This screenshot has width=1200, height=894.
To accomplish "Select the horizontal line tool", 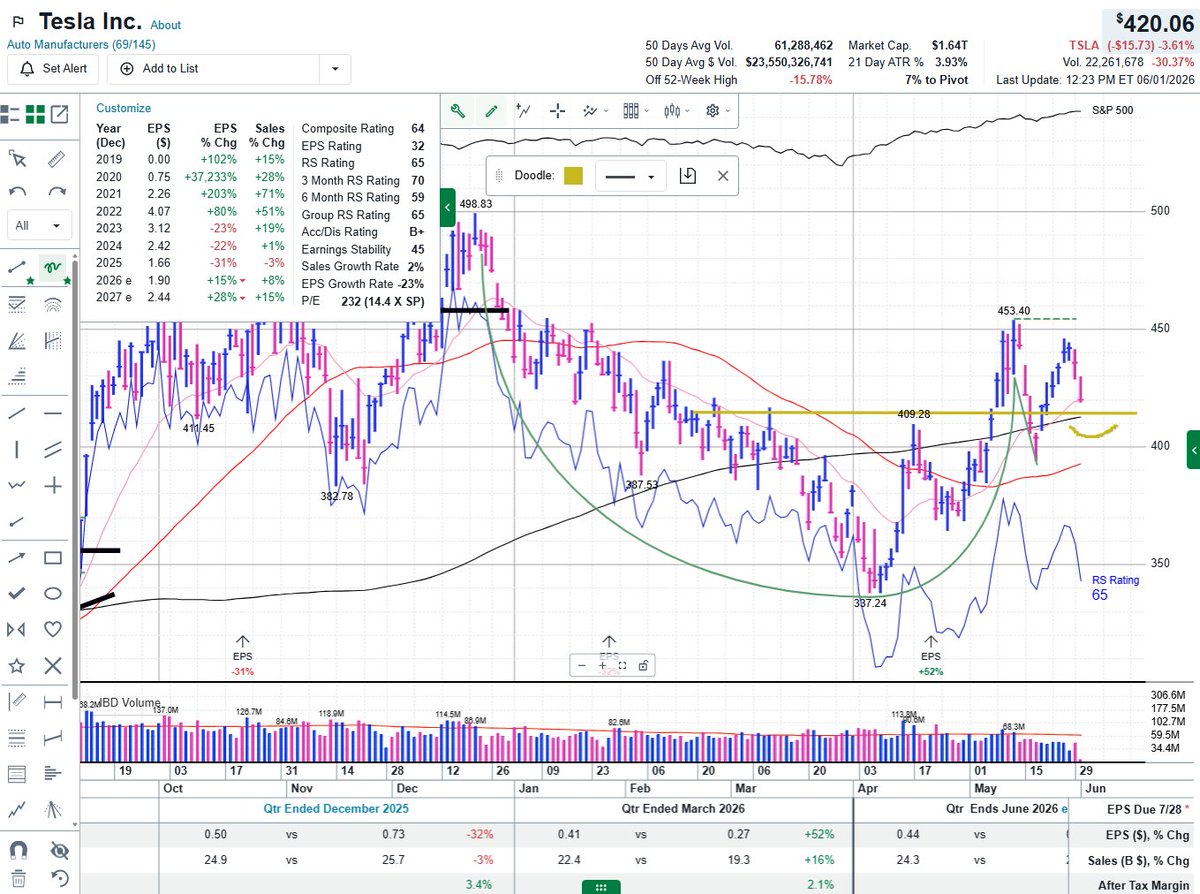I will (x=53, y=413).
